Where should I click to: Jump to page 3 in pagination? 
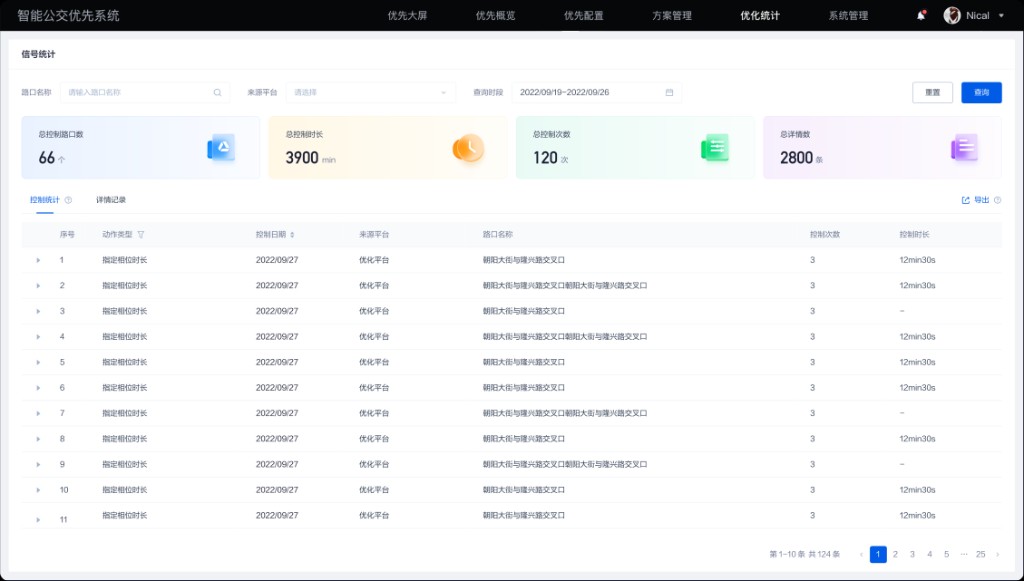pos(912,554)
